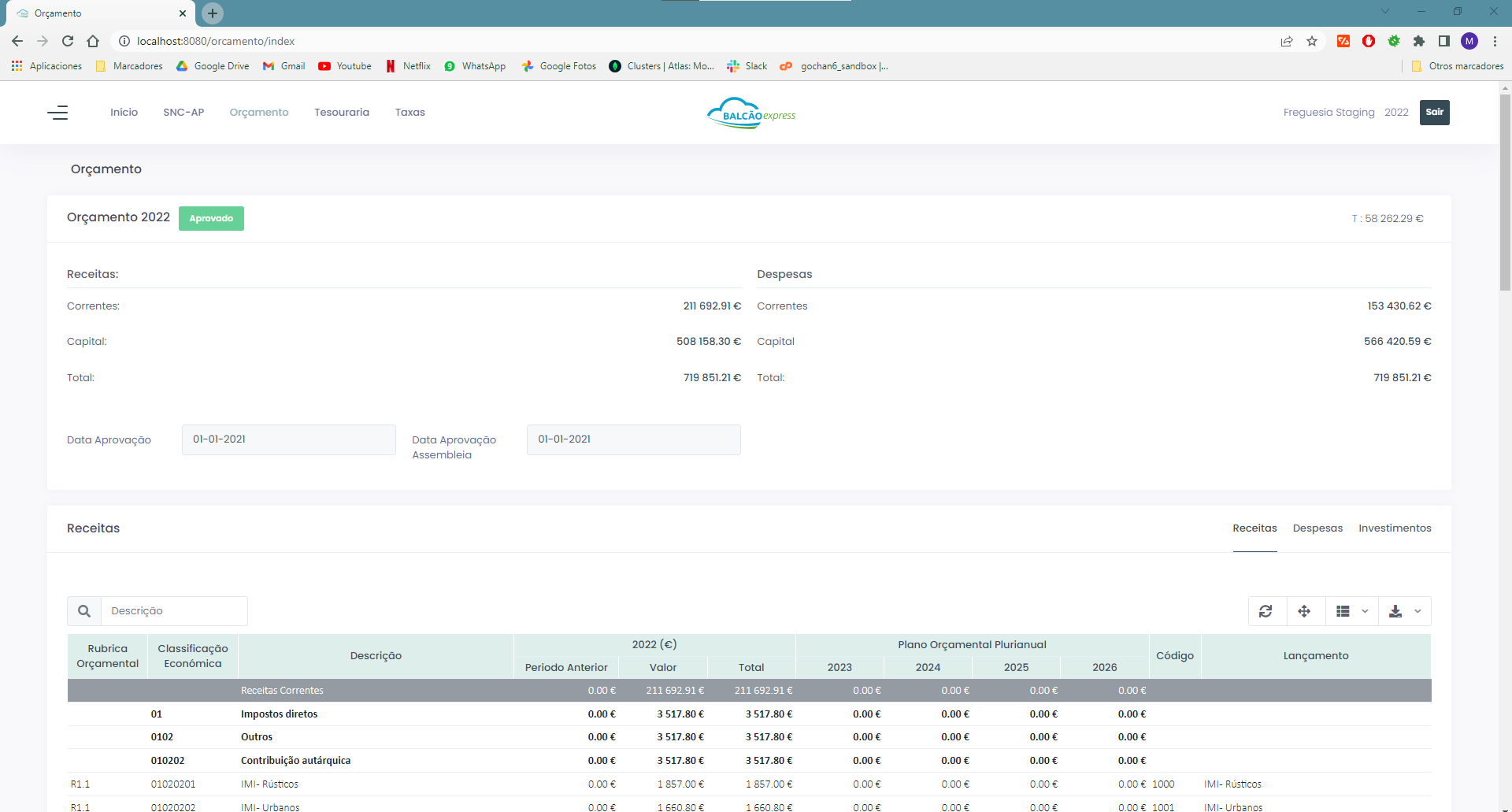Open the table columns list dropdown

pyautogui.click(x=1351, y=611)
